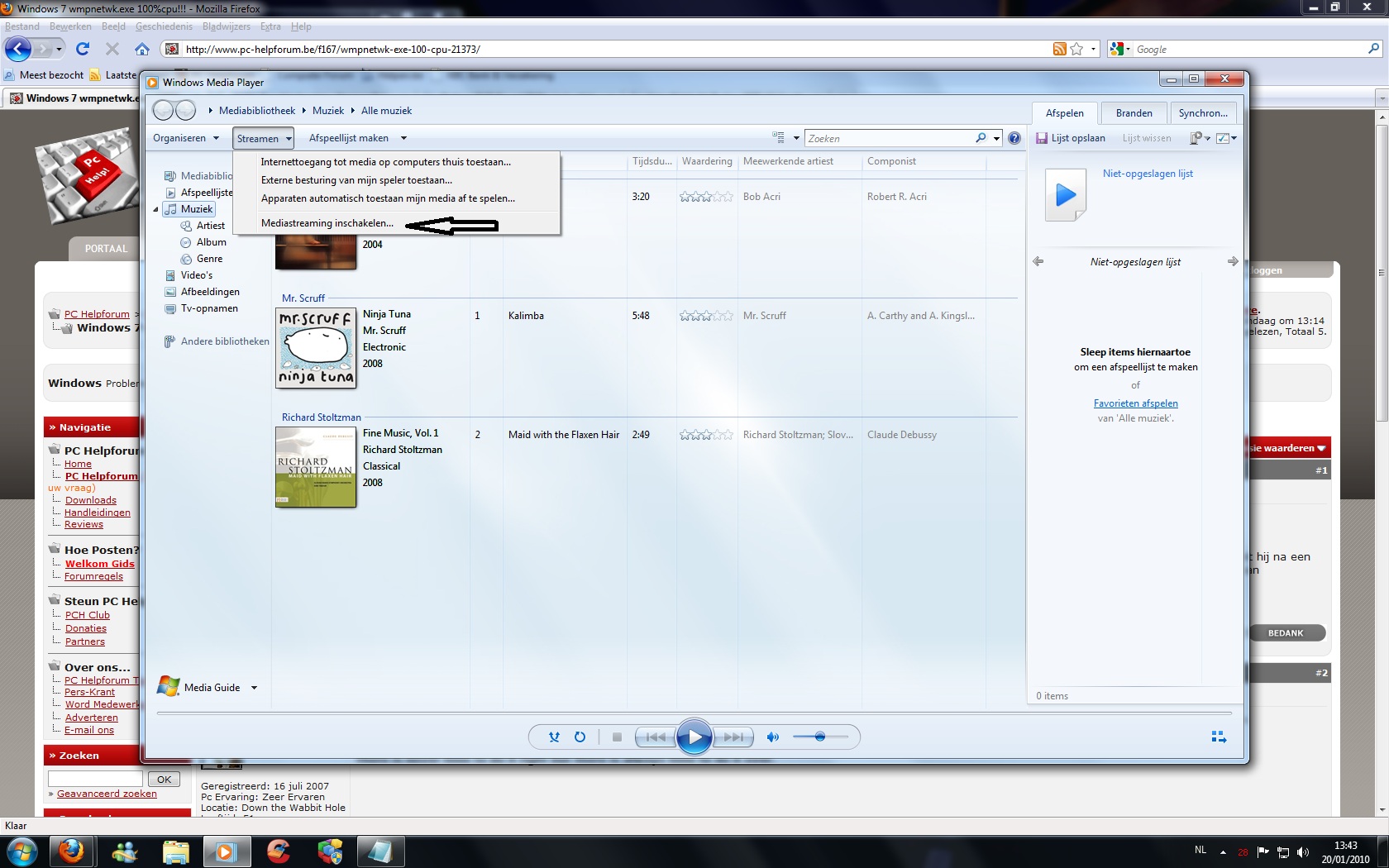This screenshot has width=1389, height=868.
Task: Open the Organiseren dropdown menu
Action: pos(186,138)
